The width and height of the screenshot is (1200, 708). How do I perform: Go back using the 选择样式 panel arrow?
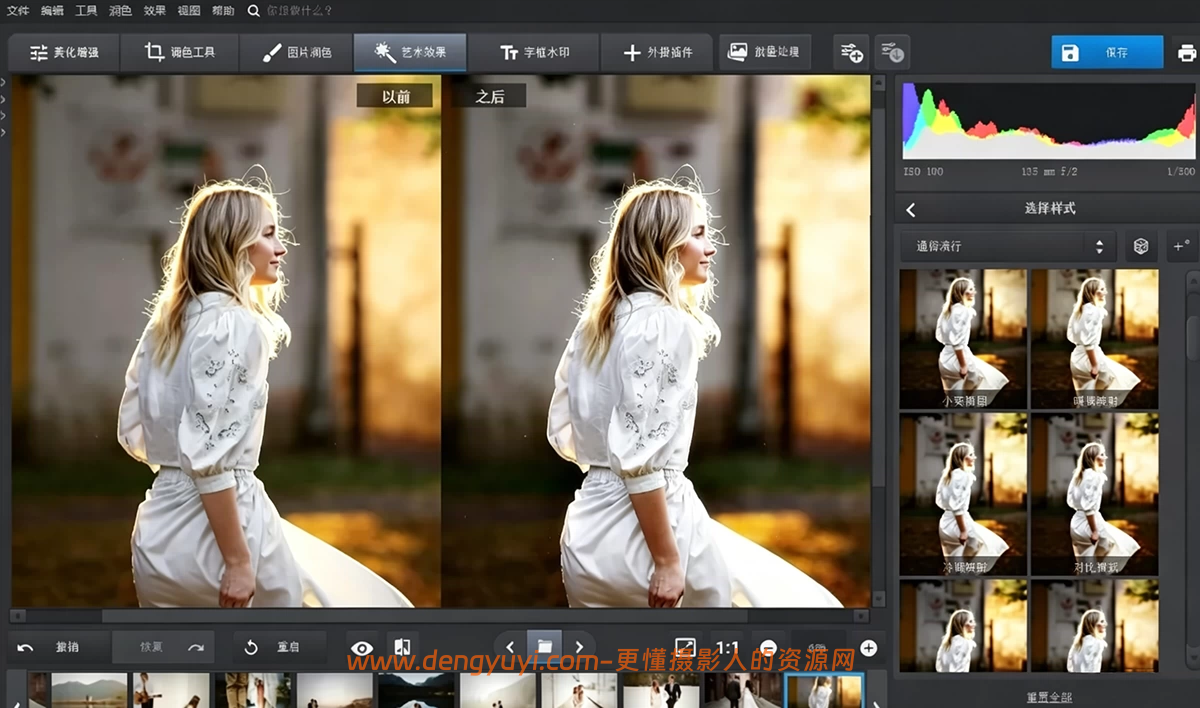click(x=910, y=210)
